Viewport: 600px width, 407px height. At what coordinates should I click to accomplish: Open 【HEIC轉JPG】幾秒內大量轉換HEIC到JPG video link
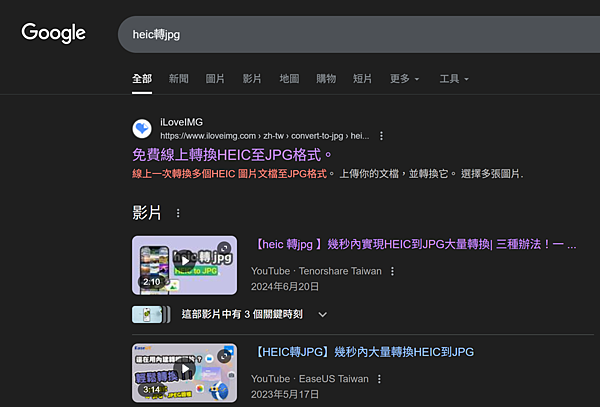(363, 352)
